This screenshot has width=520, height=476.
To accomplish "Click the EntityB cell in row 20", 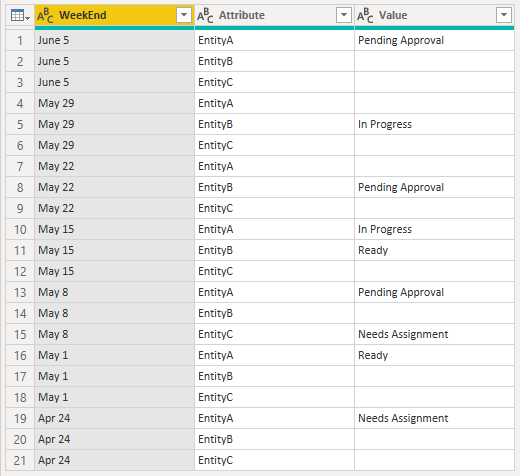I will 274,440.
